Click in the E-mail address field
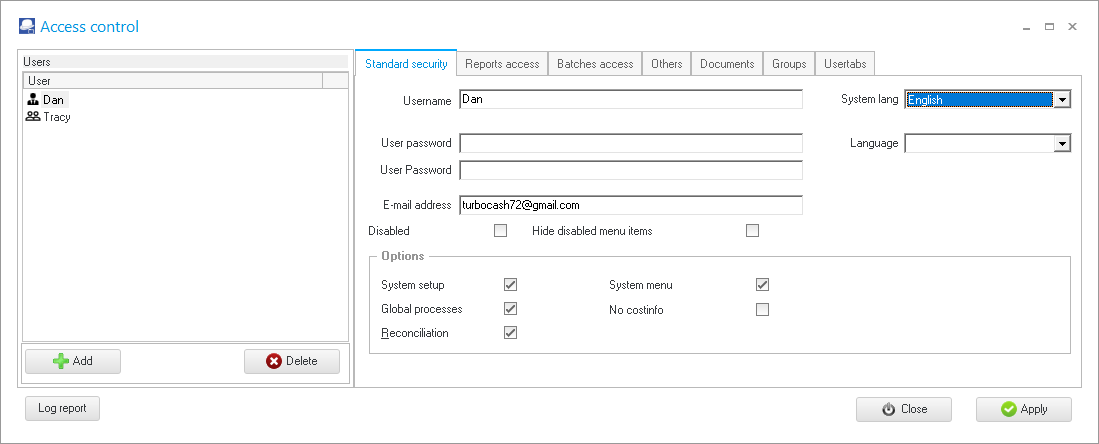Image resolution: width=1099 pixels, height=444 pixels. tap(631, 205)
